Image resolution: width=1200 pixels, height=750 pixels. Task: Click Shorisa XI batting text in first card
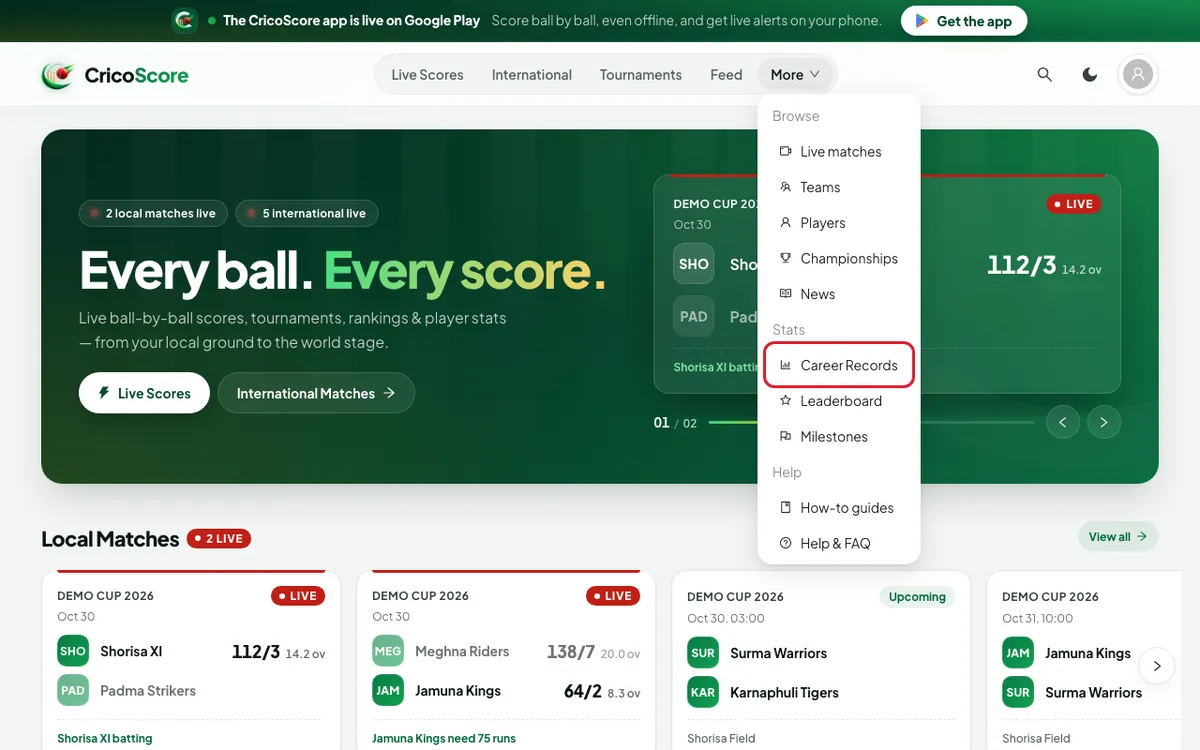(105, 738)
